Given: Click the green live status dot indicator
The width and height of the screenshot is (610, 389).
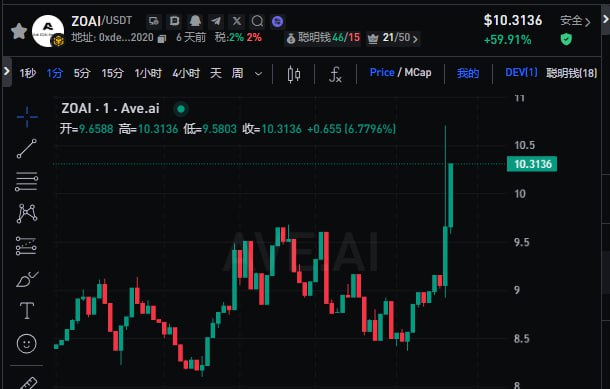Looking at the screenshot, I should coord(181,109).
